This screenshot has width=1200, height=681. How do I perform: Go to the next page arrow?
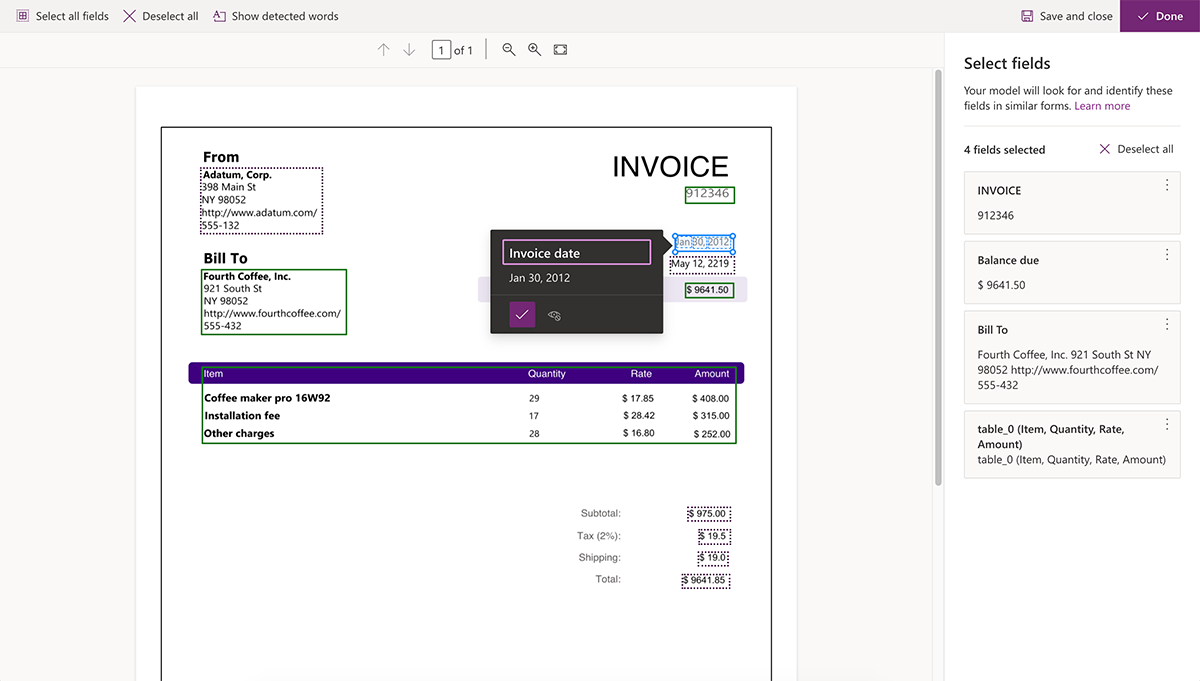(409, 50)
